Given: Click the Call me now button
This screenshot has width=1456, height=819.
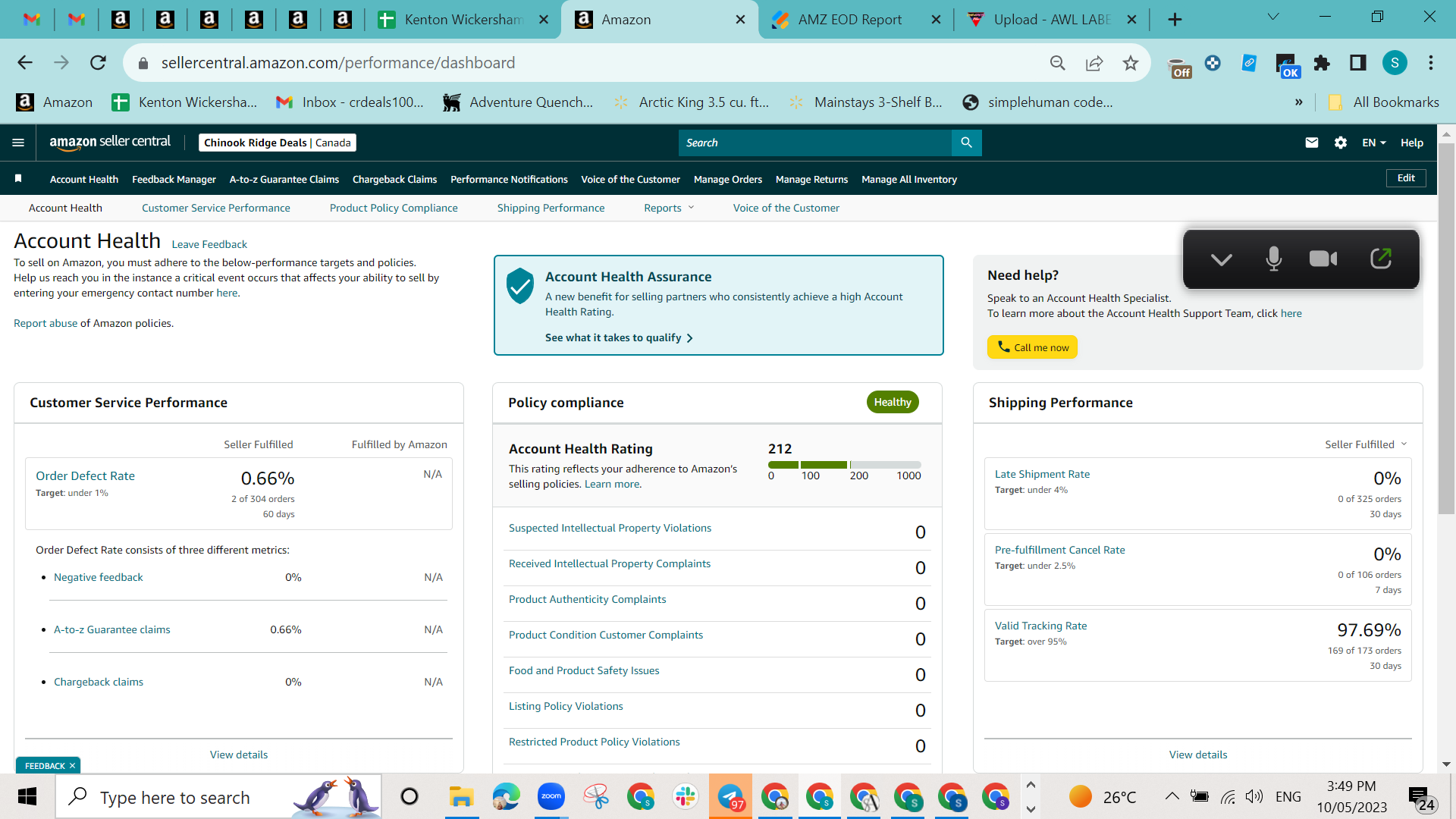Looking at the screenshot, I should pyautogui.click(x=1032, y=347).
